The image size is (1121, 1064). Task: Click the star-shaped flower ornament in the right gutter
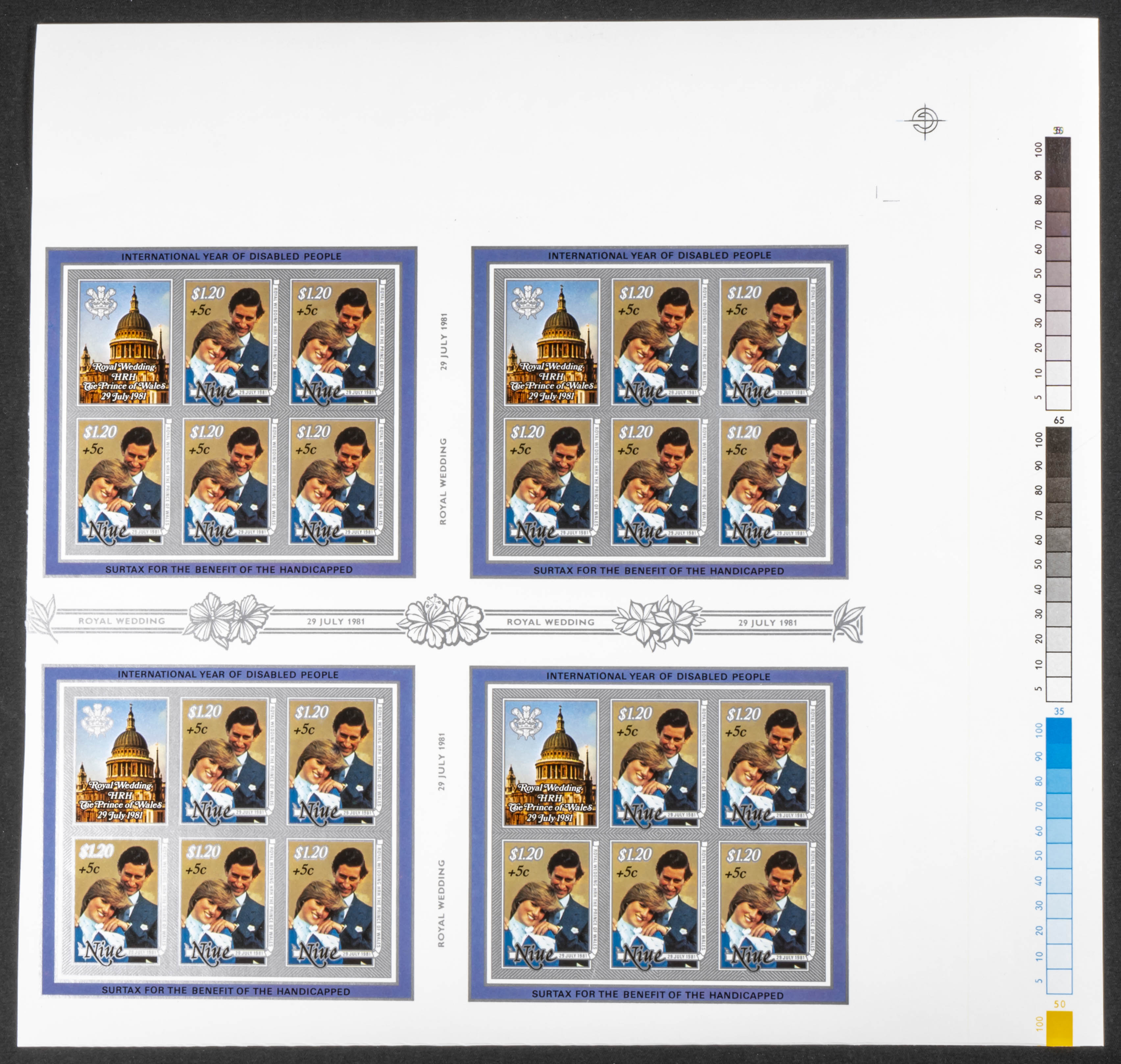(x=657, y=622)
